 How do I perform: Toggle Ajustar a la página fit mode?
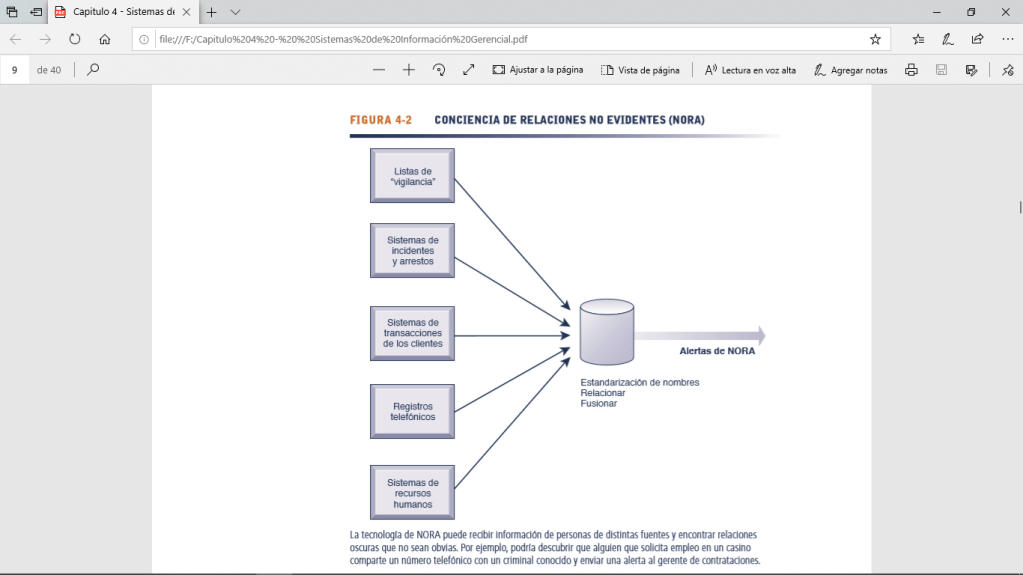(537, 70)
